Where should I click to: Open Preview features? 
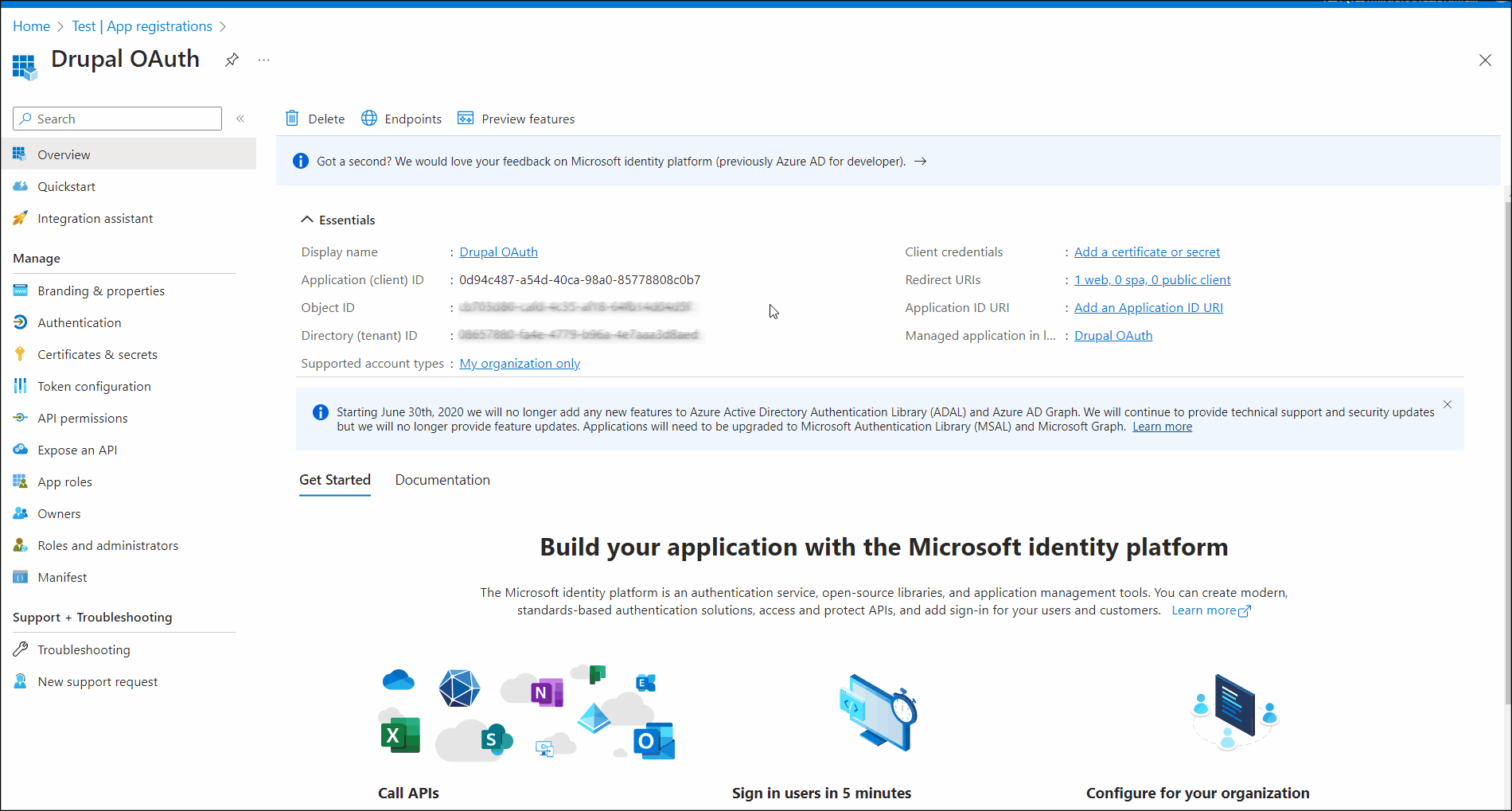pyautogui.click(x=516, y=118)
